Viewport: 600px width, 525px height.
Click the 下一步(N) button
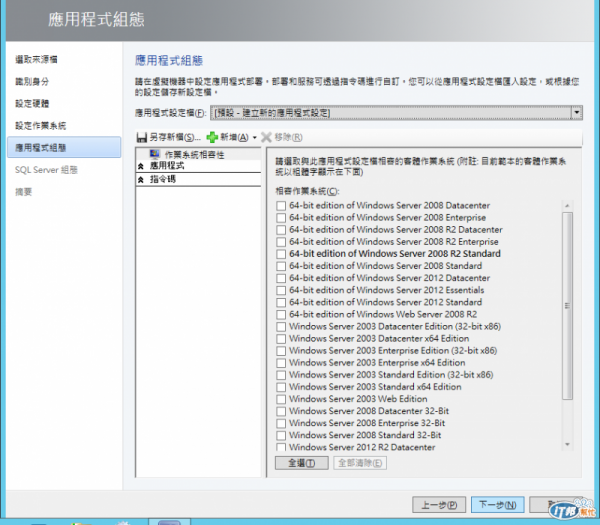click(497, 505)
